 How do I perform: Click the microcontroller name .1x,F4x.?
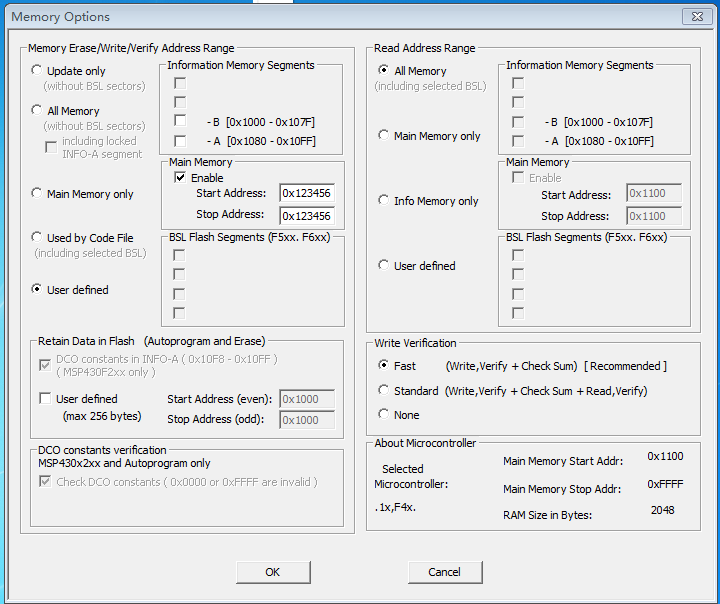pyautogui.click(x=395, y=507)
